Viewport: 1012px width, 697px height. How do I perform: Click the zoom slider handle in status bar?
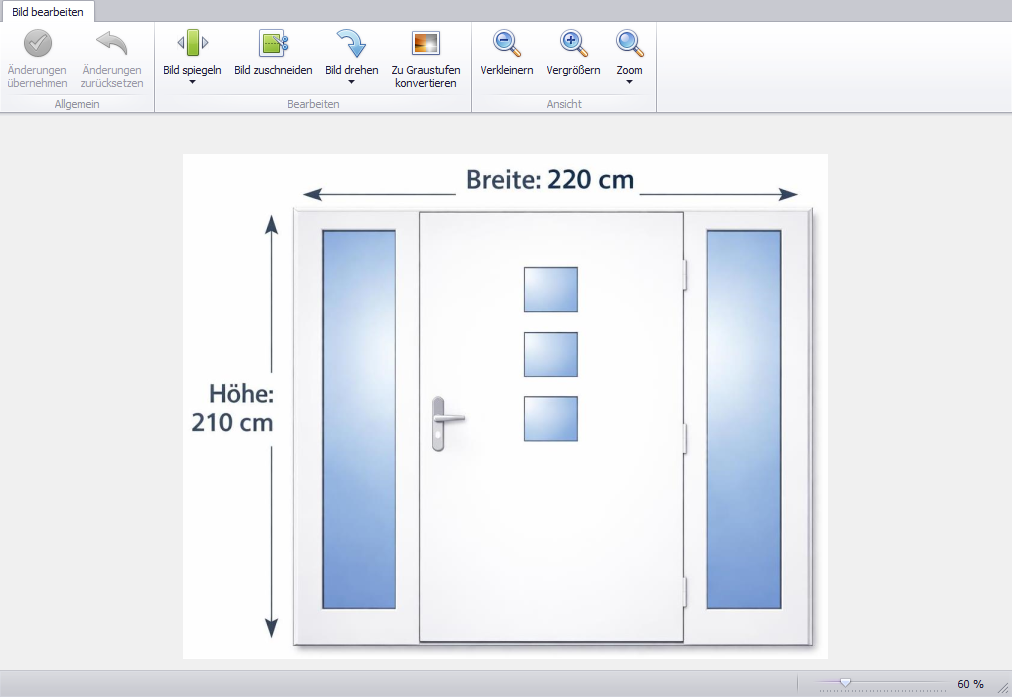pyautogui.click(x=845, y=683)
